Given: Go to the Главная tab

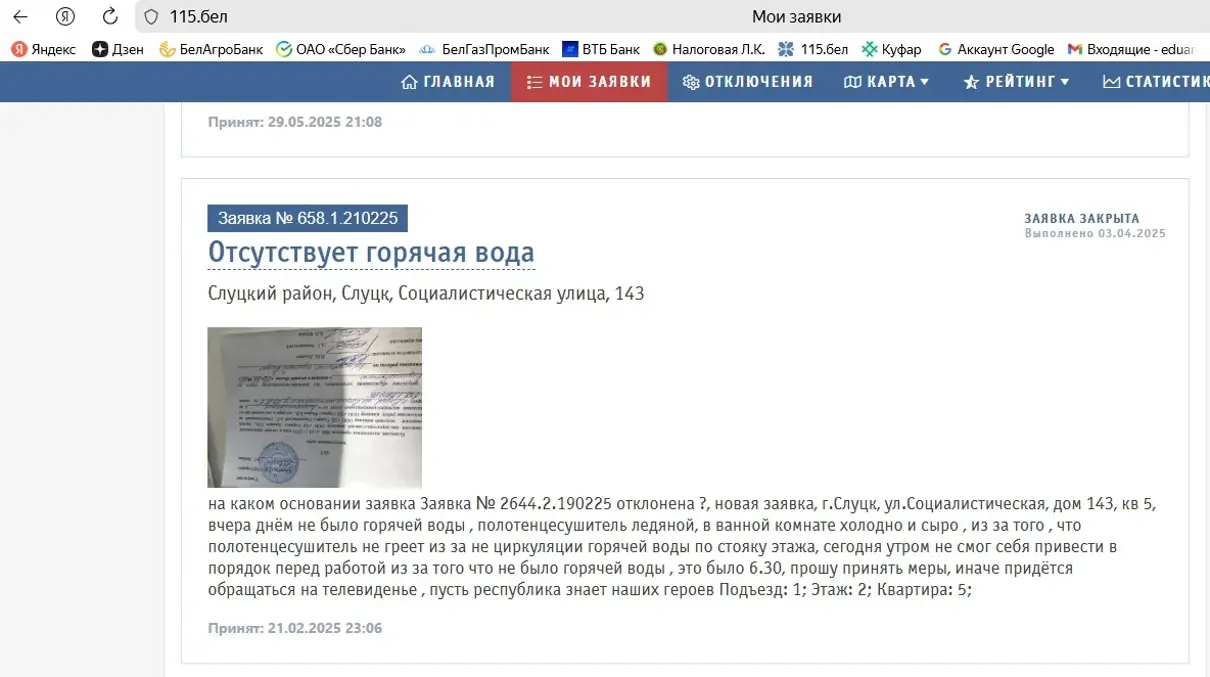Looking at the screenshot, I should [448, 82].
